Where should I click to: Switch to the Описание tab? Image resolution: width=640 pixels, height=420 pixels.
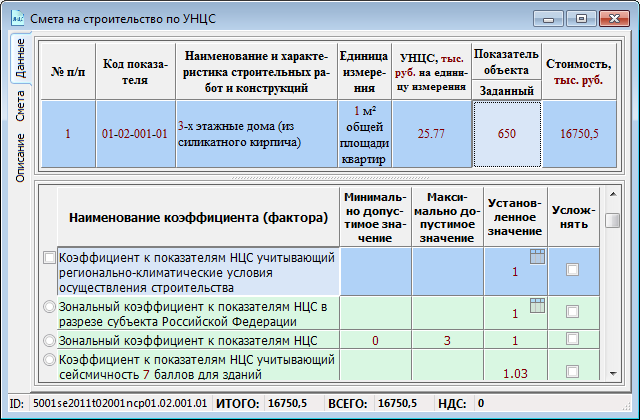coord(20,158)
